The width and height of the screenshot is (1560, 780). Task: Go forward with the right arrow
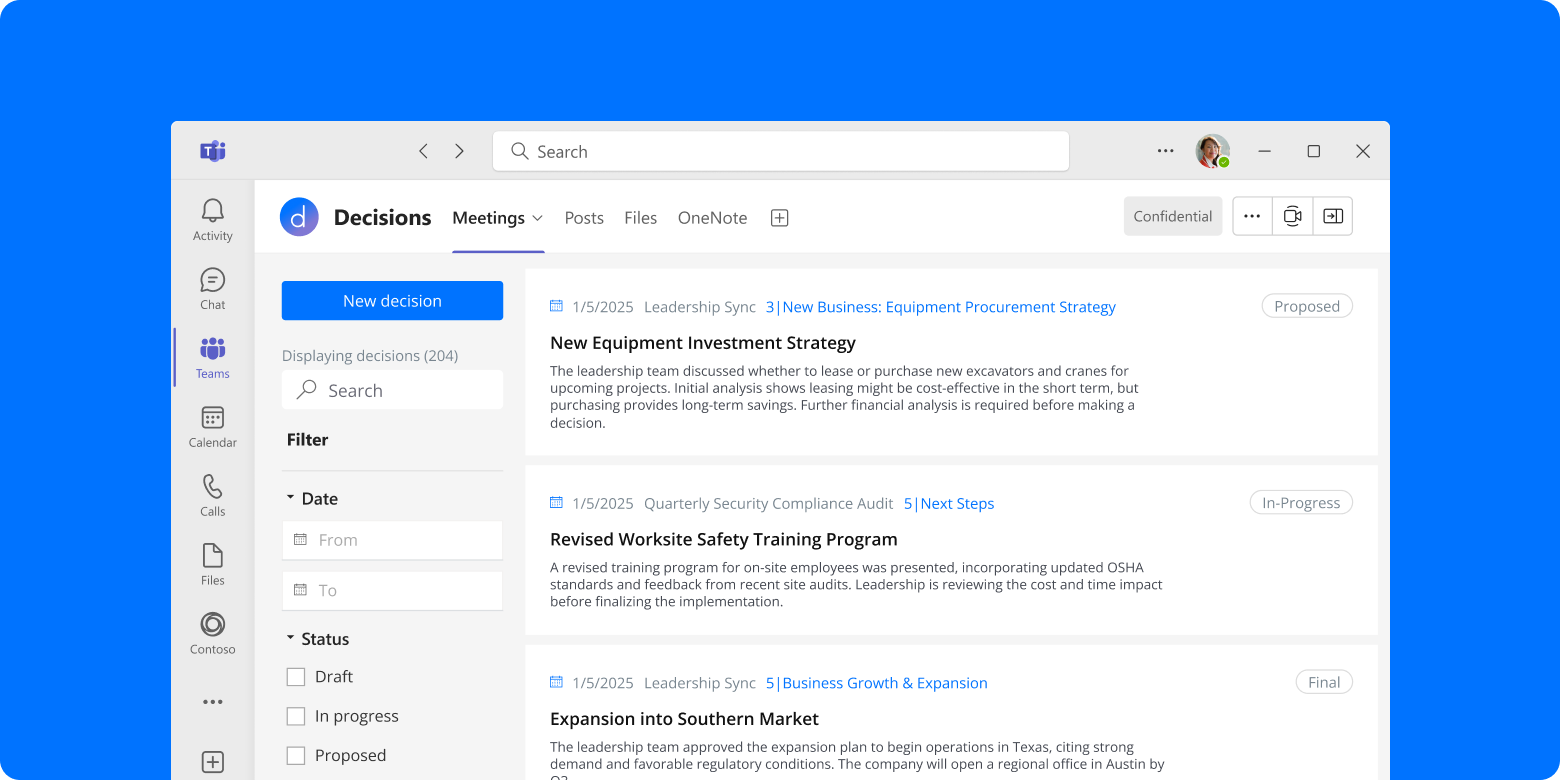[459, 151]
